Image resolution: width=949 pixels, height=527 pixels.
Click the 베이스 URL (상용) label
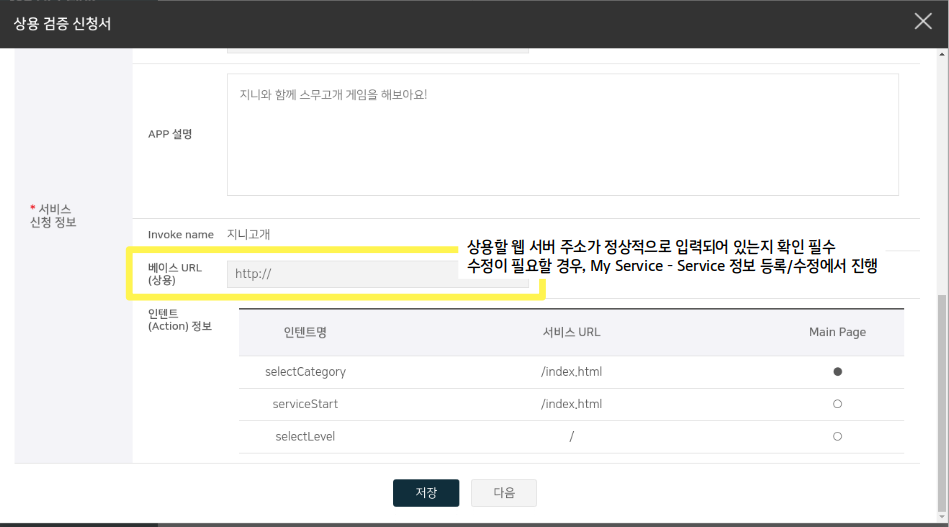click(175, 273)
